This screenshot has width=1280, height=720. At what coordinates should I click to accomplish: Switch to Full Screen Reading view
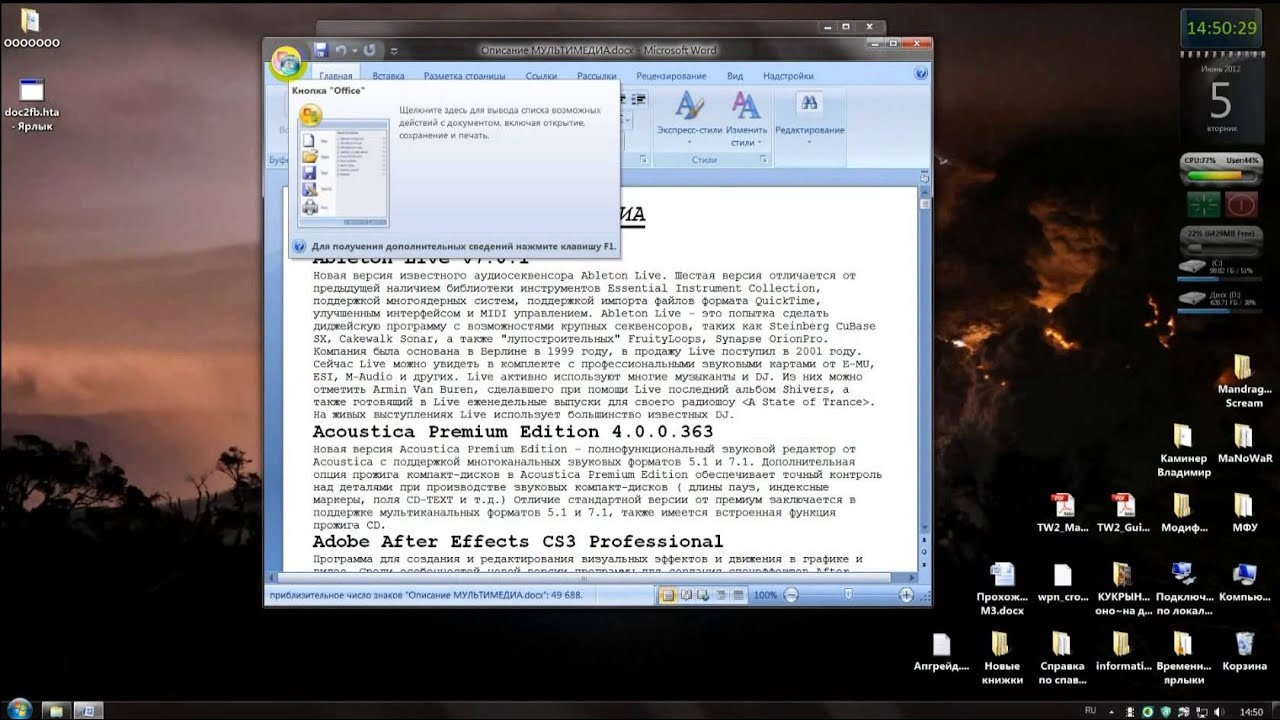pos(686,595)
